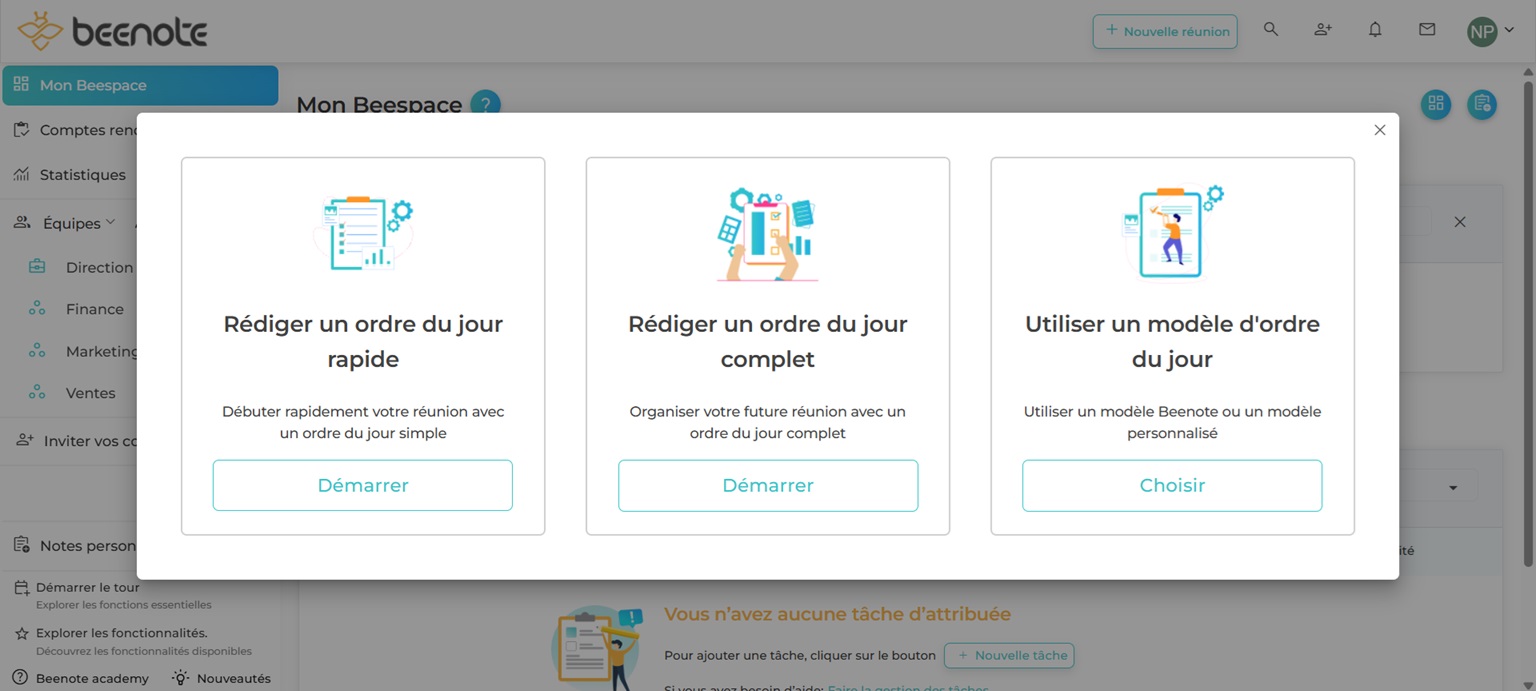Open notifications via the bell icon
Screen dimensions: 1536x691
pyautogui.click(x=1375, y=30)
